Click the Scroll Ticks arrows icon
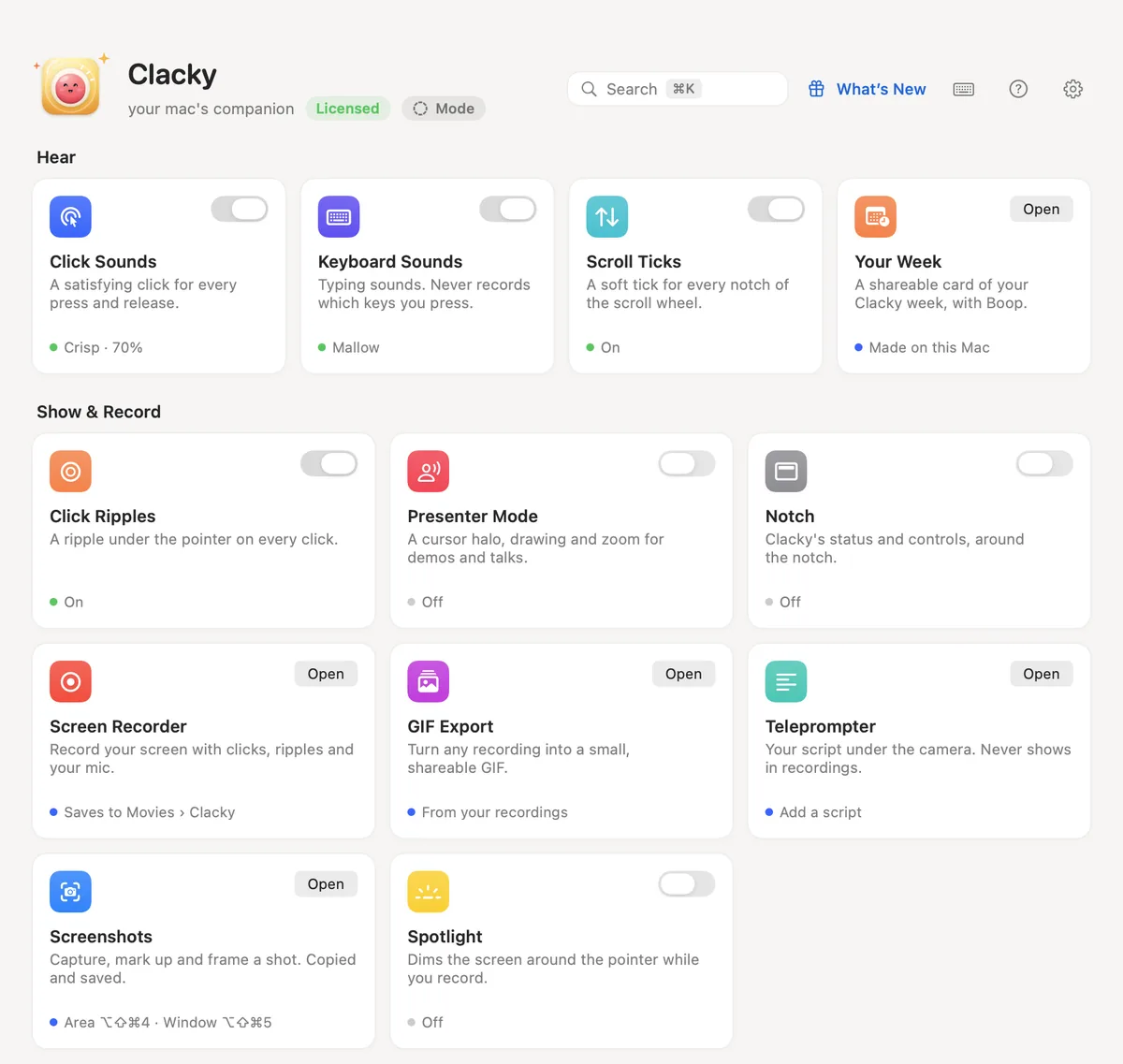 point(607,217)
